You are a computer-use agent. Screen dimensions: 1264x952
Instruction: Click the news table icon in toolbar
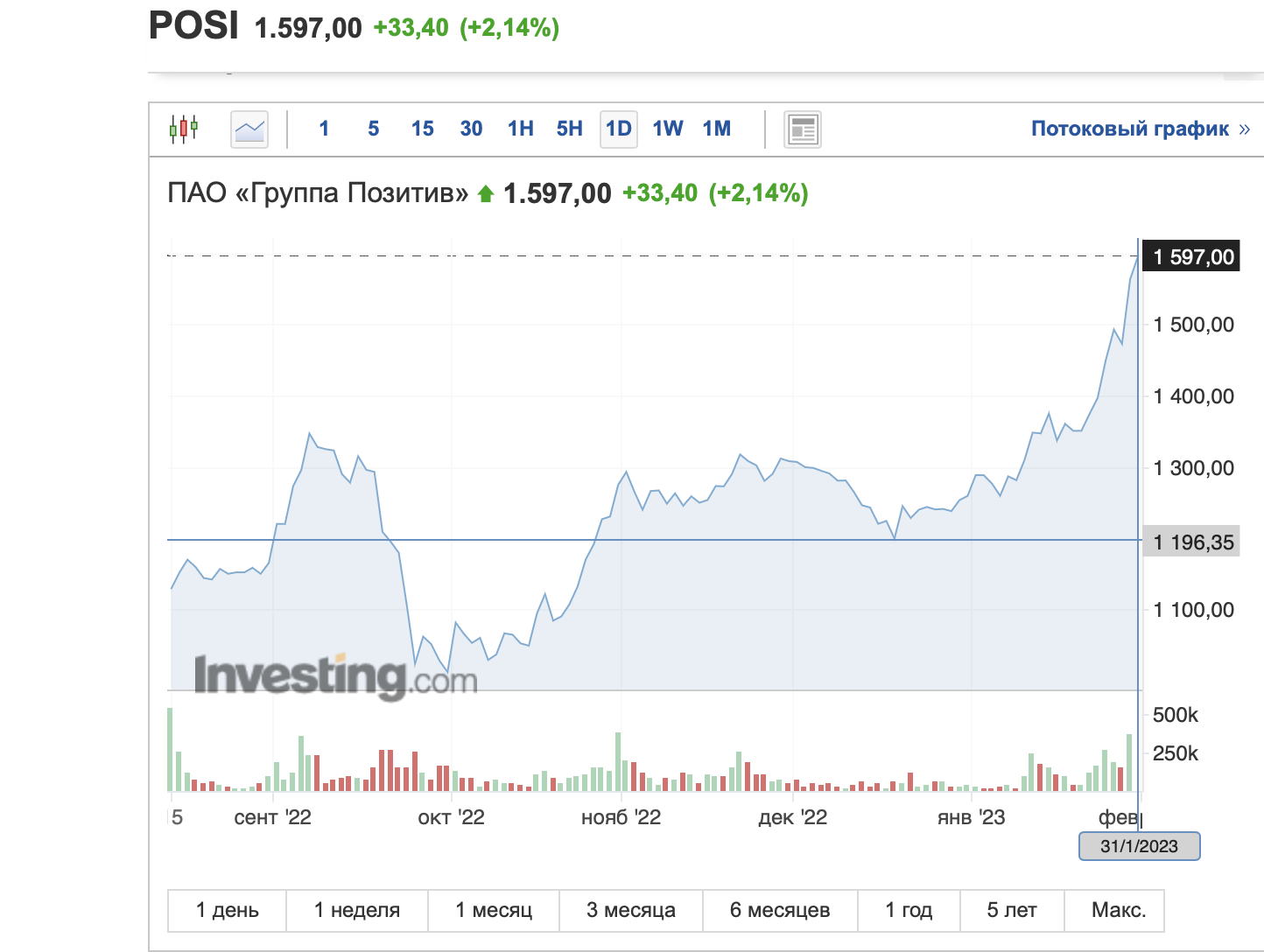point(802,129)
